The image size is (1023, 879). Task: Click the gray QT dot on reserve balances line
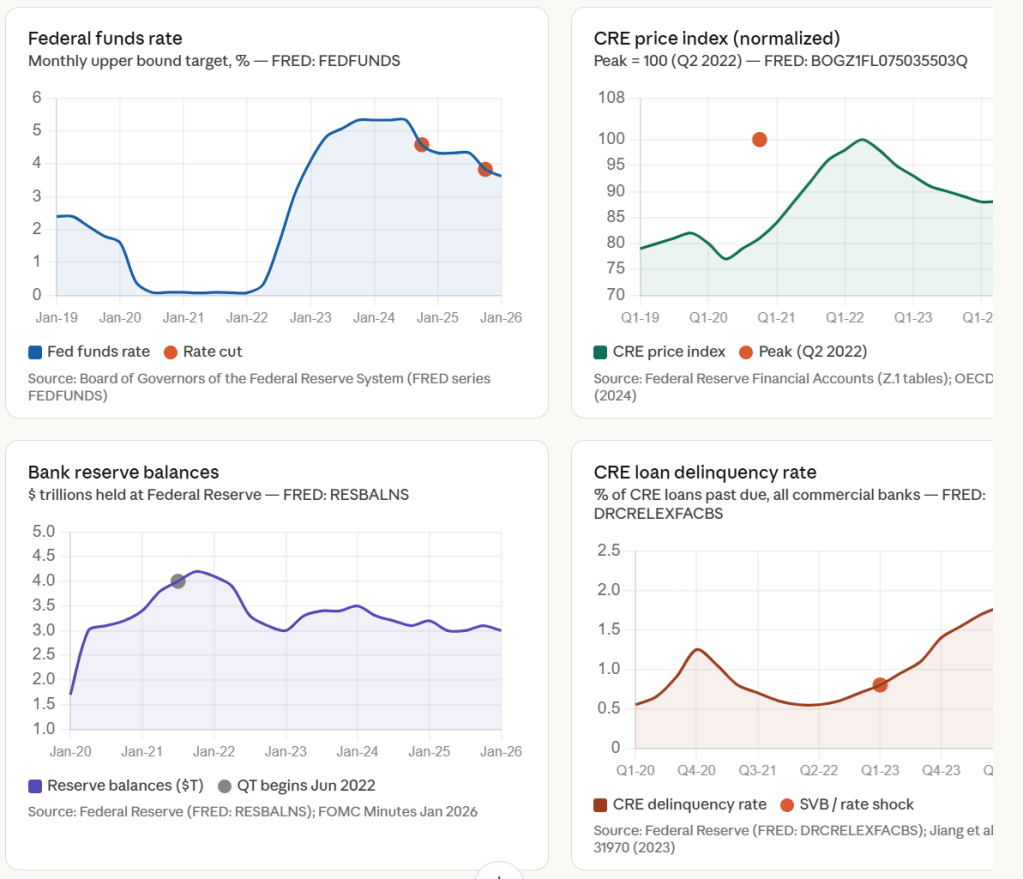[178, 581]
